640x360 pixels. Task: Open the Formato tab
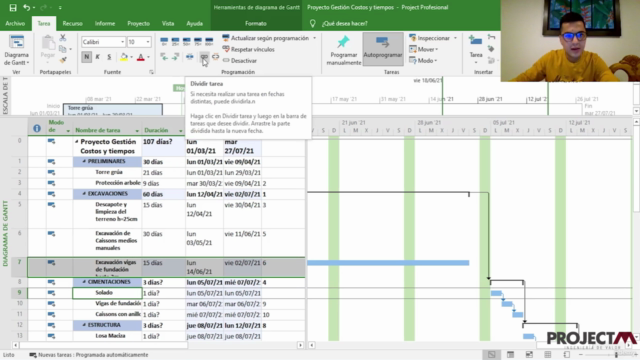coord(256,24)
